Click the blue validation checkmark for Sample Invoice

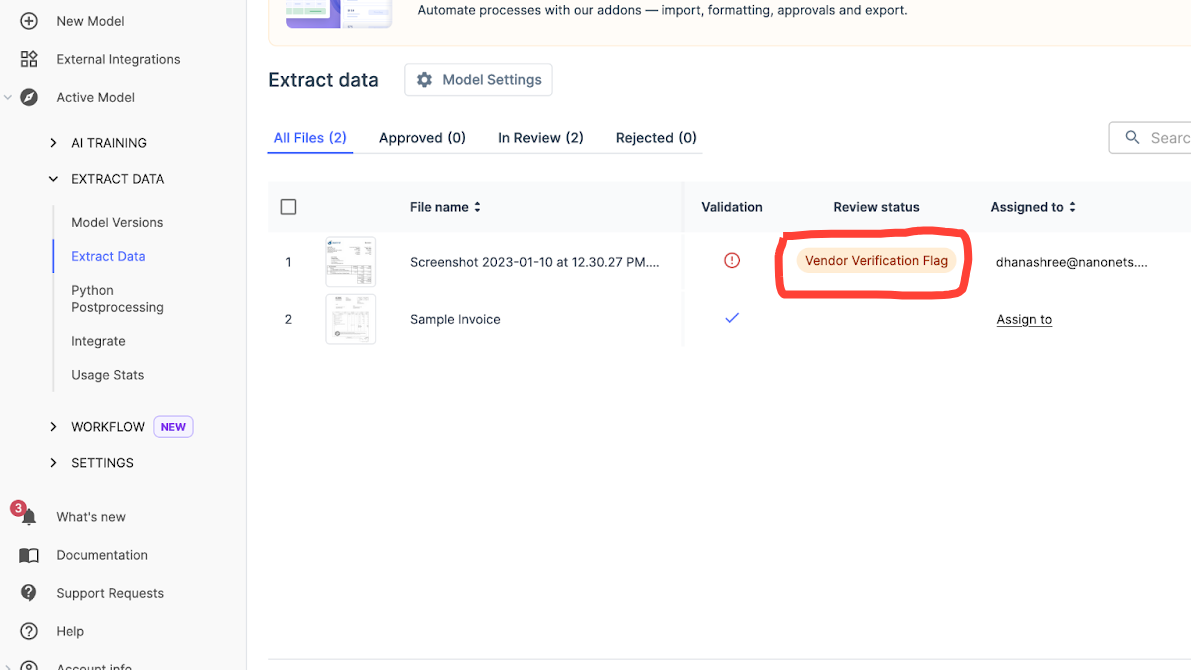tap(732, 318)
